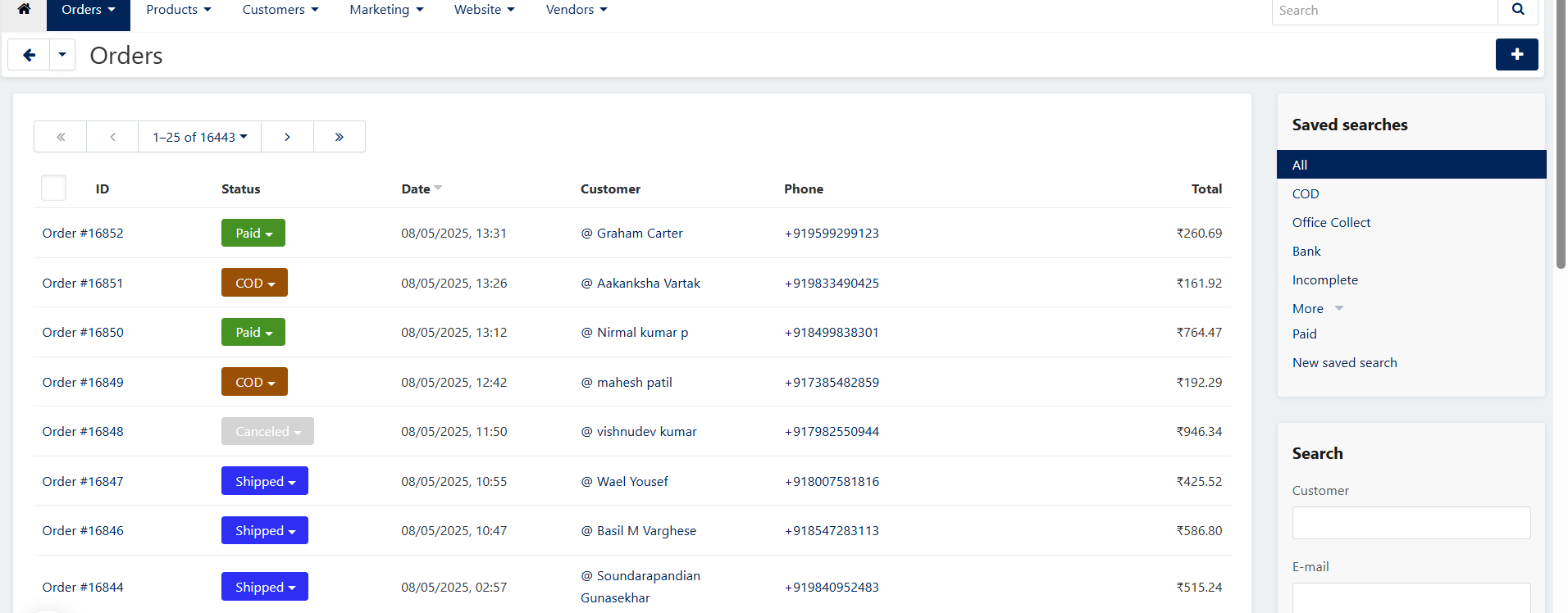Select the Bank saved search
The height and width of the screenshot is (613, 1568).
click(x=1306, y=251)
